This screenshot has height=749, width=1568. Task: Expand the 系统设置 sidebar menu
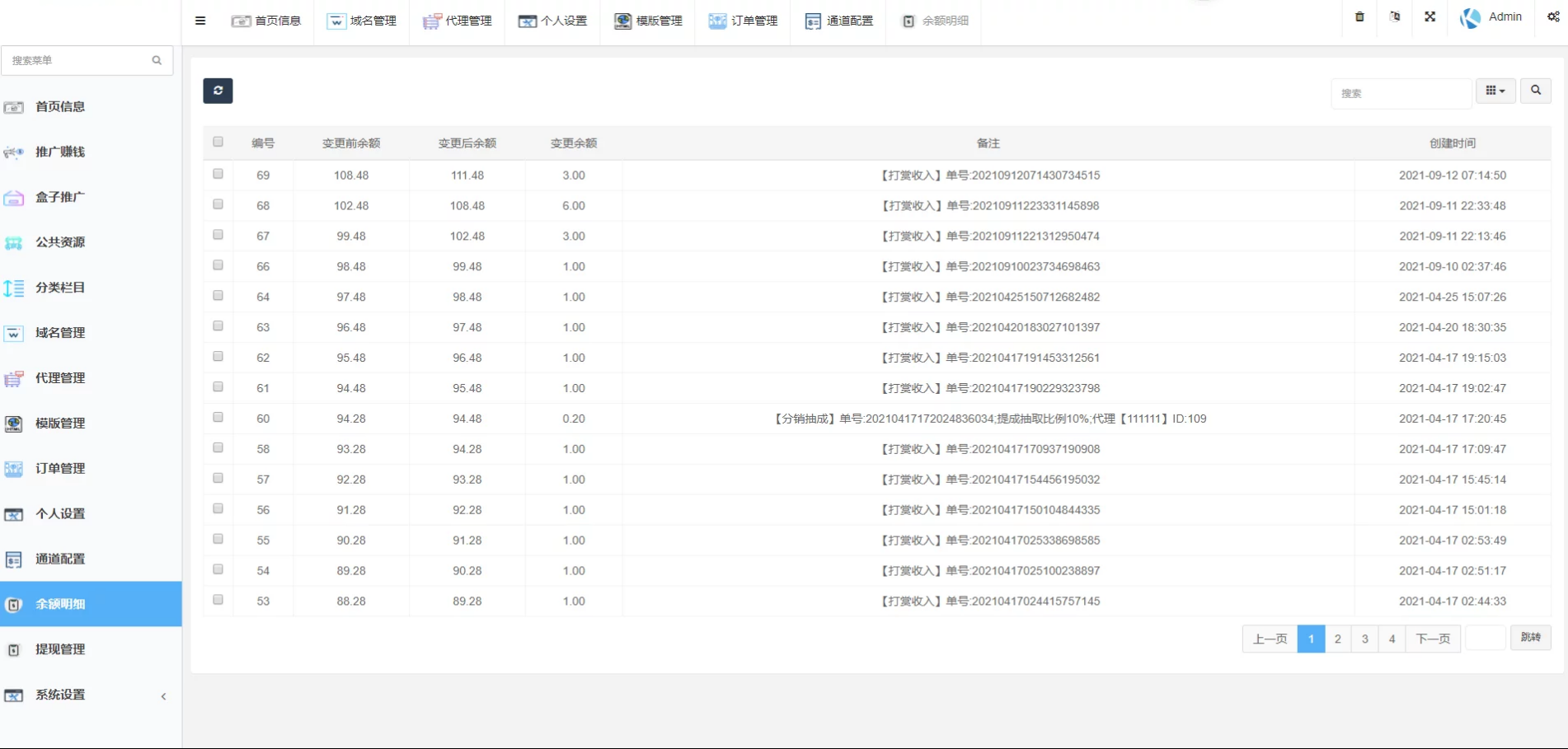[x=60, y=695]
